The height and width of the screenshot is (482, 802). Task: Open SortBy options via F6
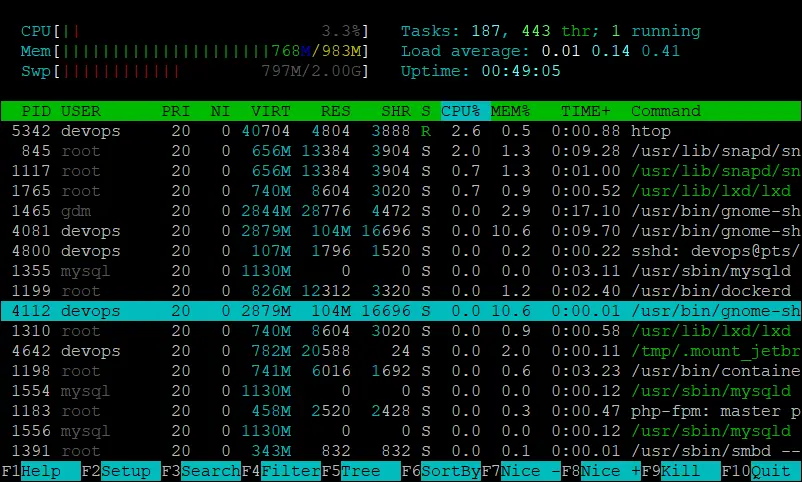point(441,471)
